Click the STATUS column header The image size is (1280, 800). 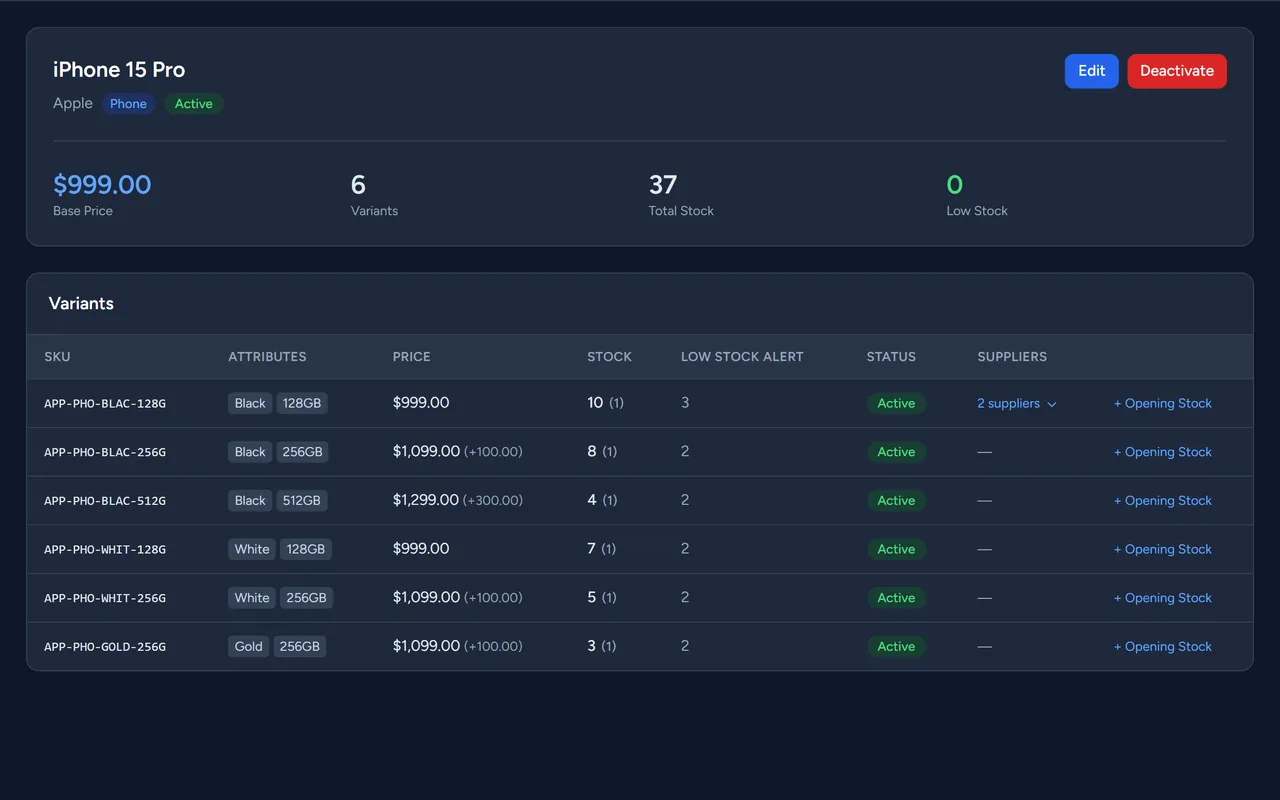pyautogui.click(x=891, y=357)
